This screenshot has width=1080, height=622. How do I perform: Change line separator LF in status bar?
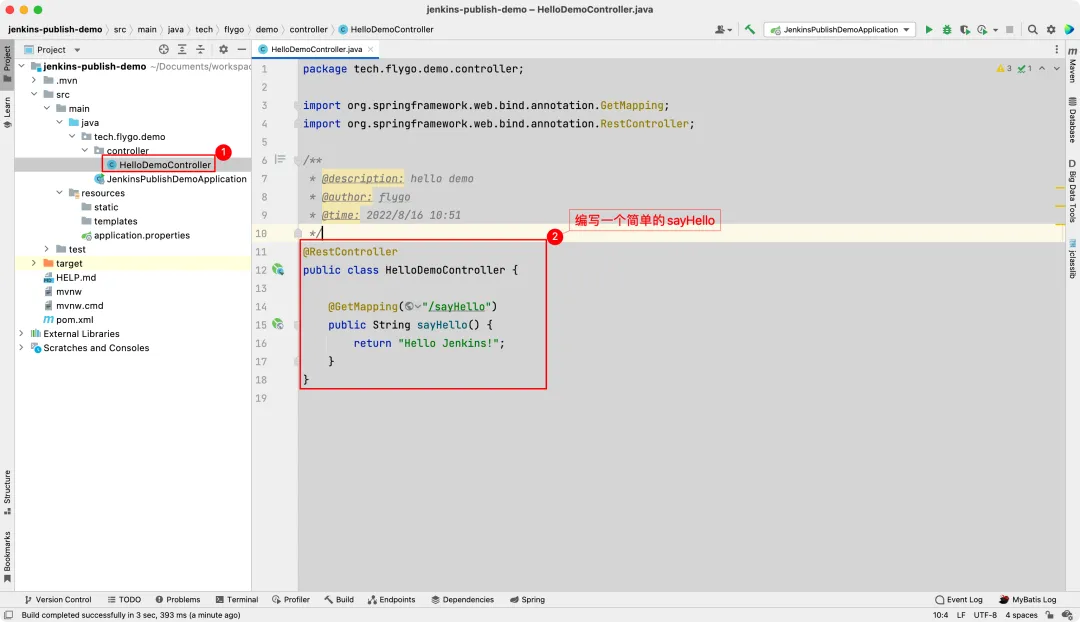961,615
